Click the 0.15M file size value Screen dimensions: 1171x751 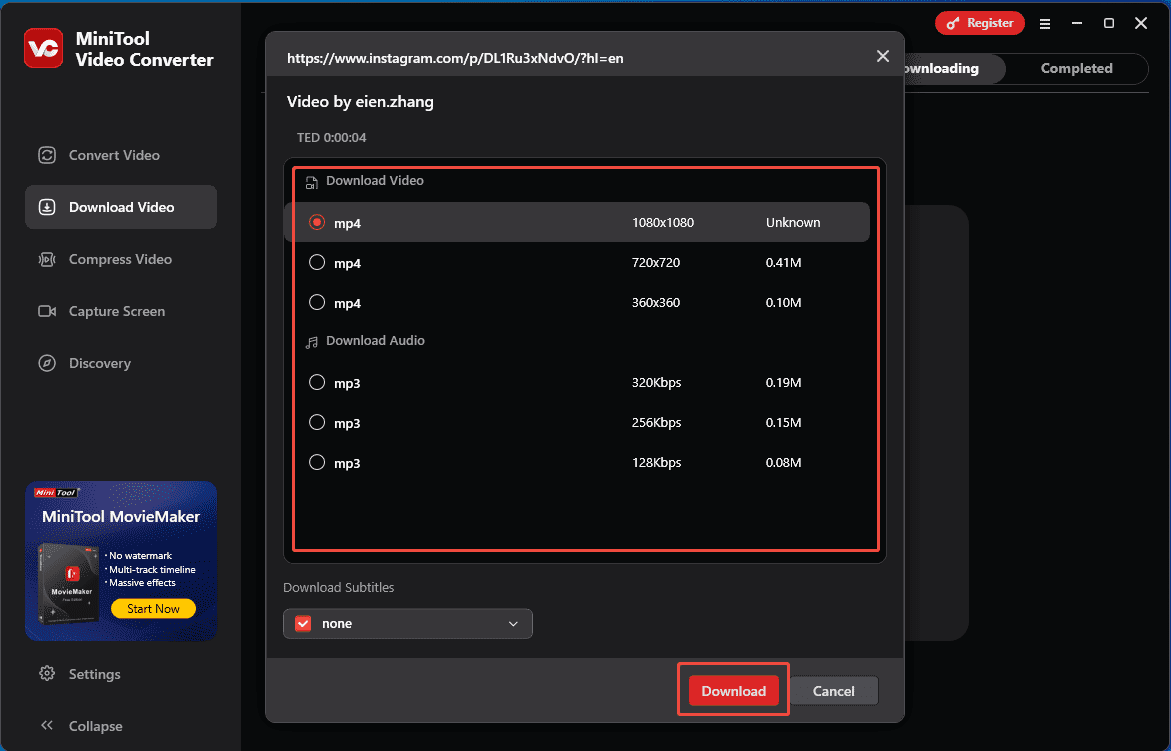783,423
